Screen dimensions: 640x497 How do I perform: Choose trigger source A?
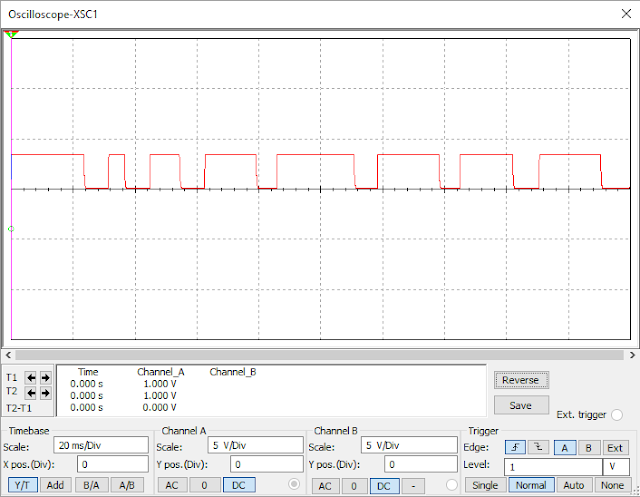click(x=565, y=448)
